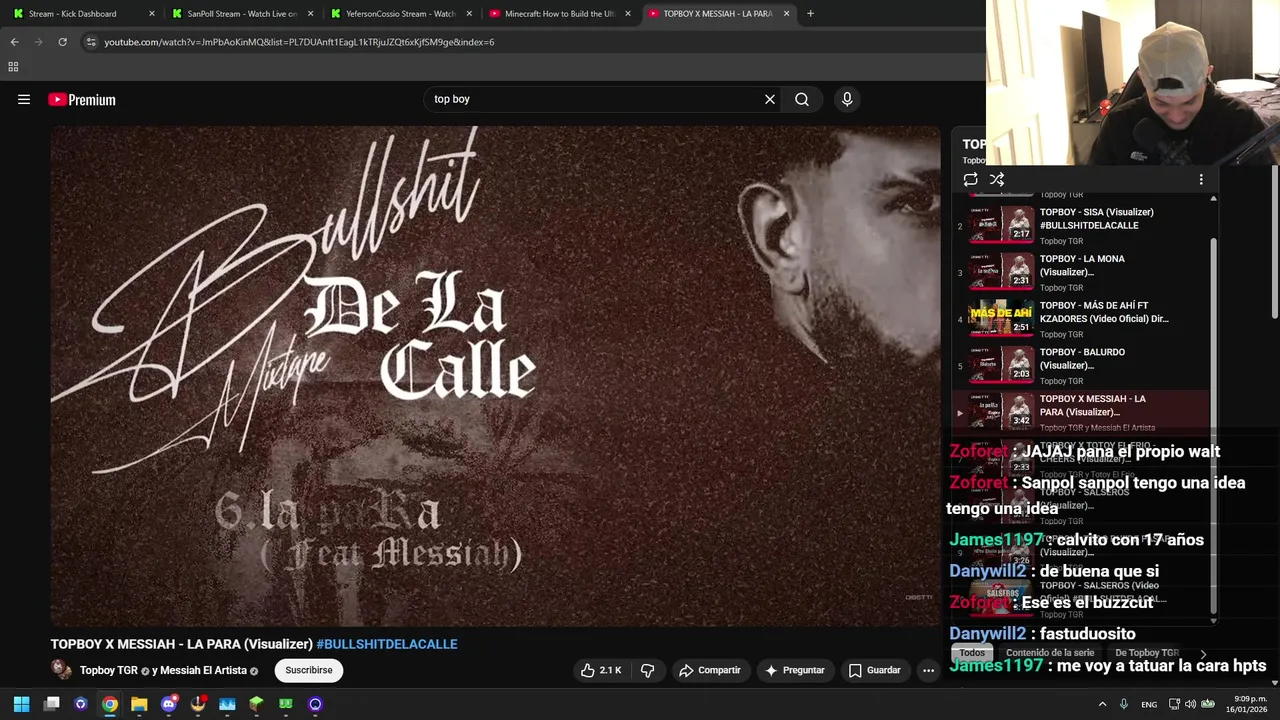Select TOPBOY X MESSIAH - LA PARA playlist entry
Image resolution: width=1280 pixels, height=720 pixels.
tap(1080, 412)
